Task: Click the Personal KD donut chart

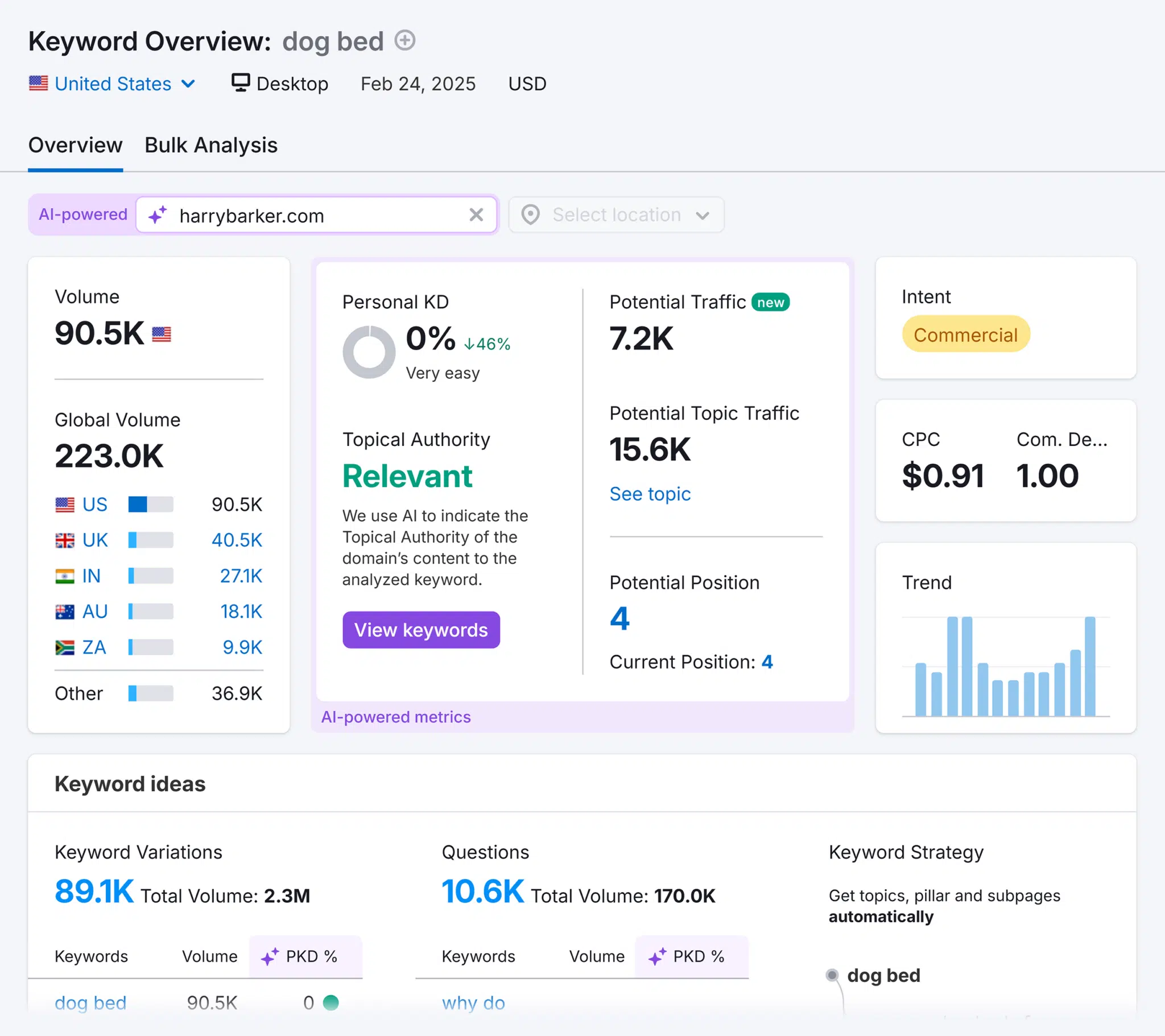Action: point(369,352)
